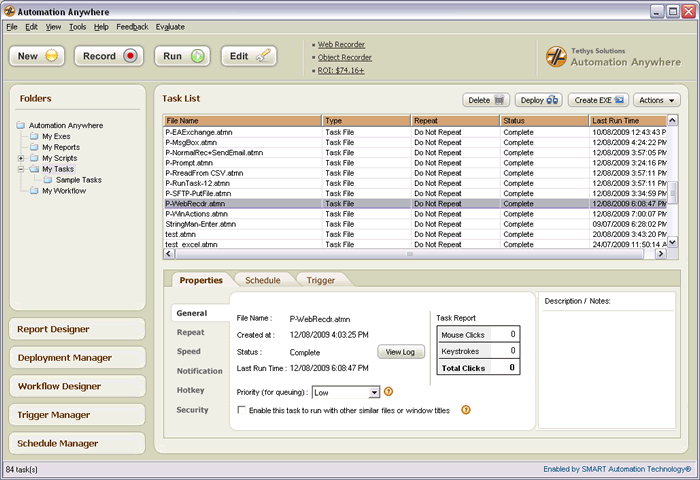This screenshot has height=480, width=700.
Task: Sort by Status column header
Action: 545,121
